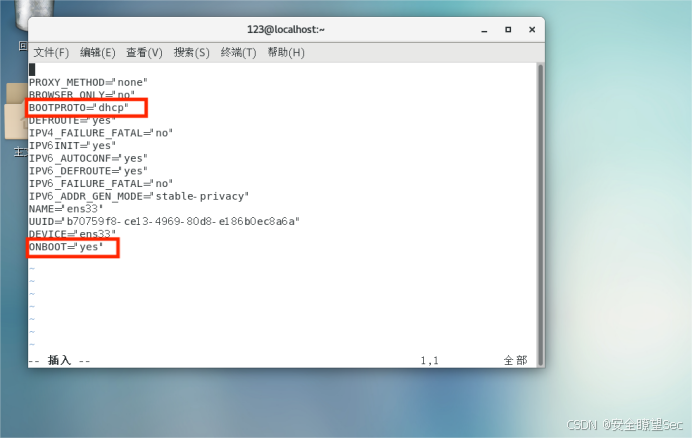Image resolution: width=692 pixels, height=439 pixels.
Task: Click the PROXY_METHOD="none" line
Action: 88,83
